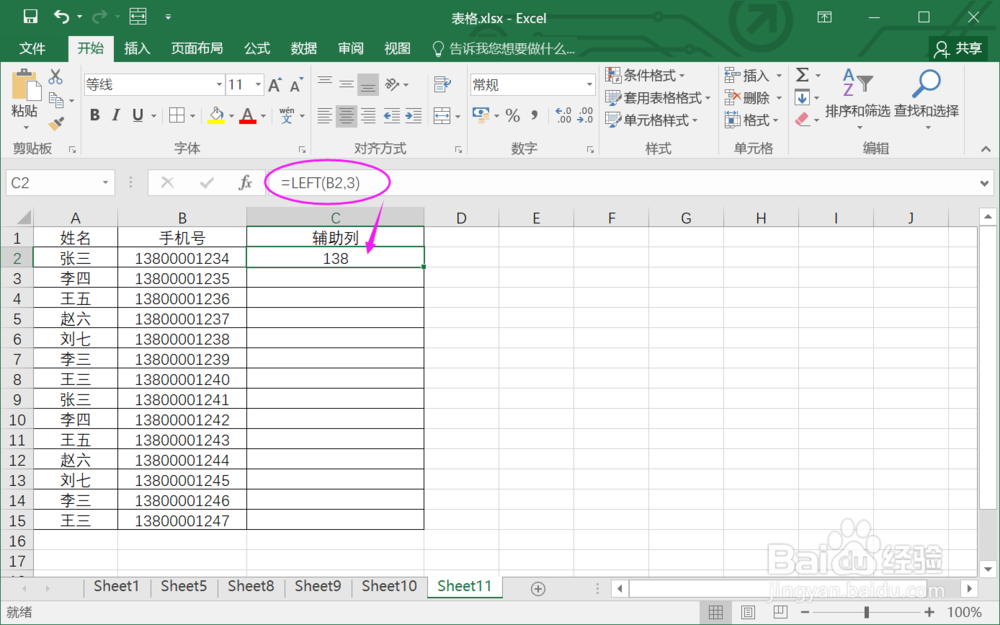The image size is (1000, 625).
Task: Open Cell Styles dropdown
Action: (651, 120)
